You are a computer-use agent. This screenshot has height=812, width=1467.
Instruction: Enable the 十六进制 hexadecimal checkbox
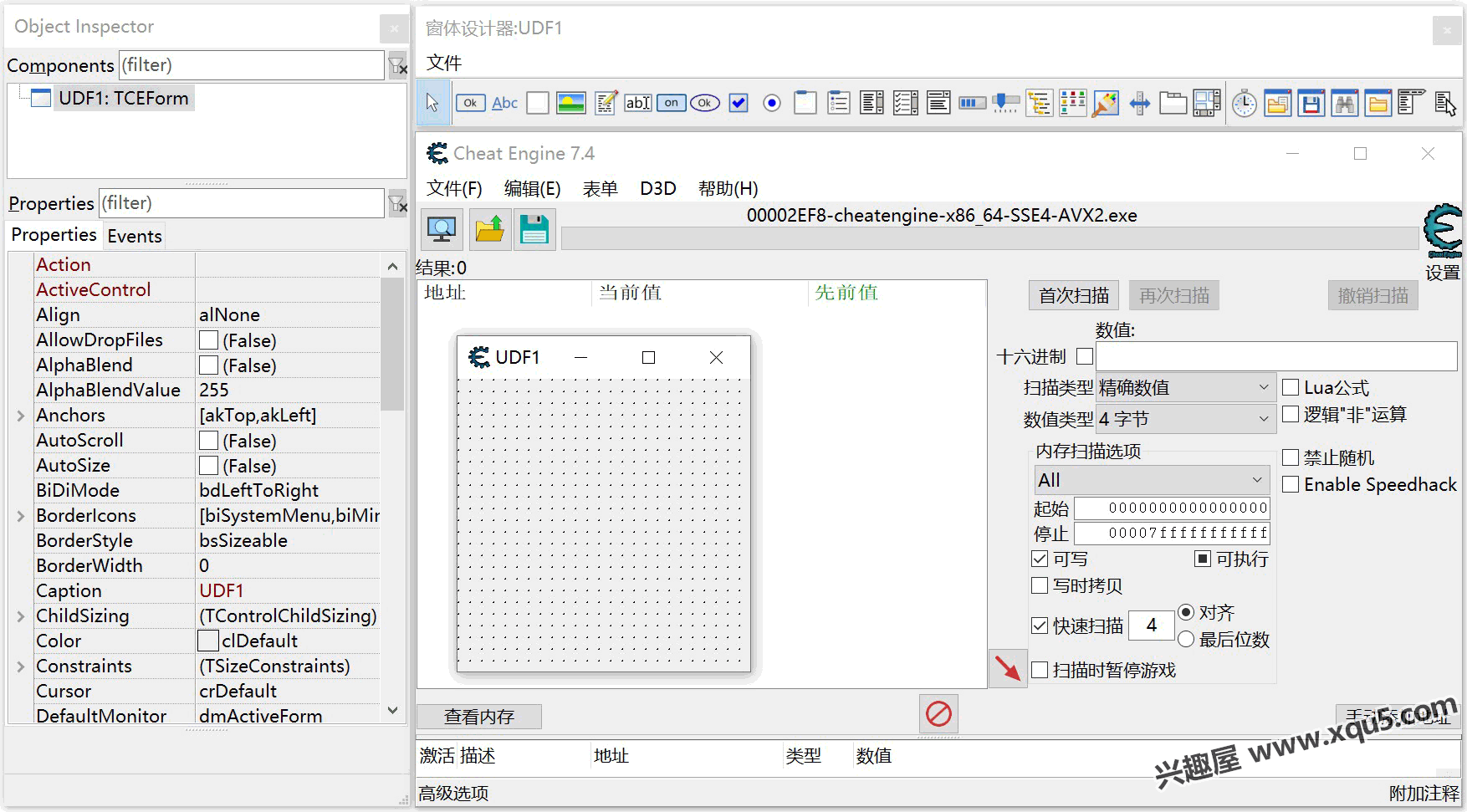click(1085, 356)
